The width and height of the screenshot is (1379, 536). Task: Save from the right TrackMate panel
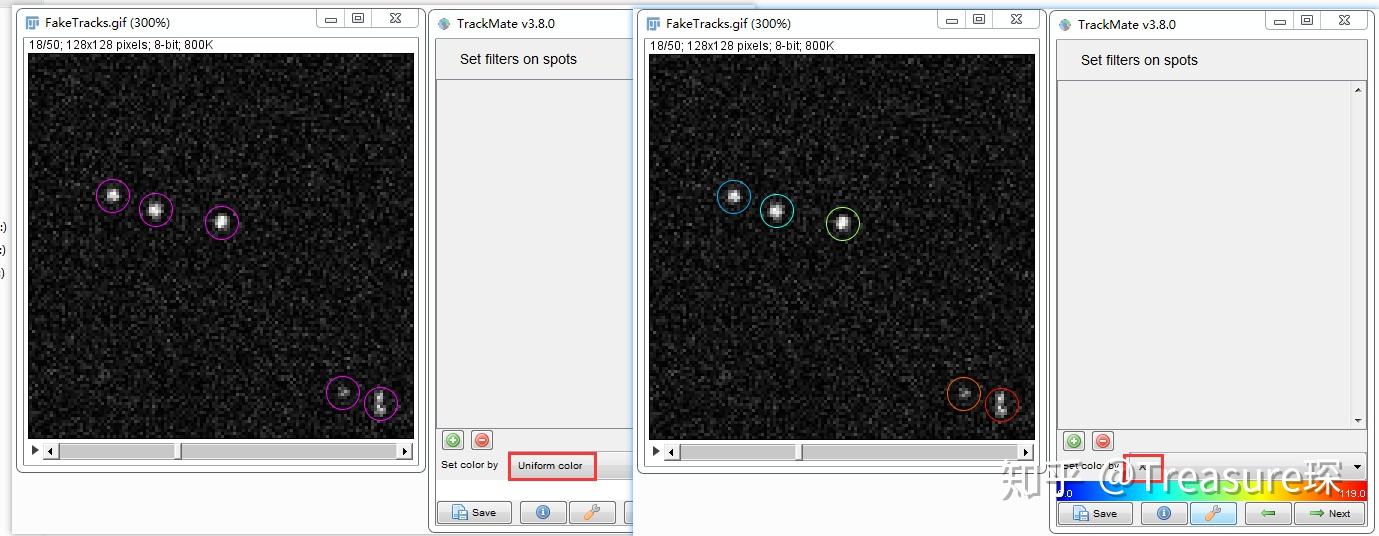pyautogui.click(x=1095, y=513)
